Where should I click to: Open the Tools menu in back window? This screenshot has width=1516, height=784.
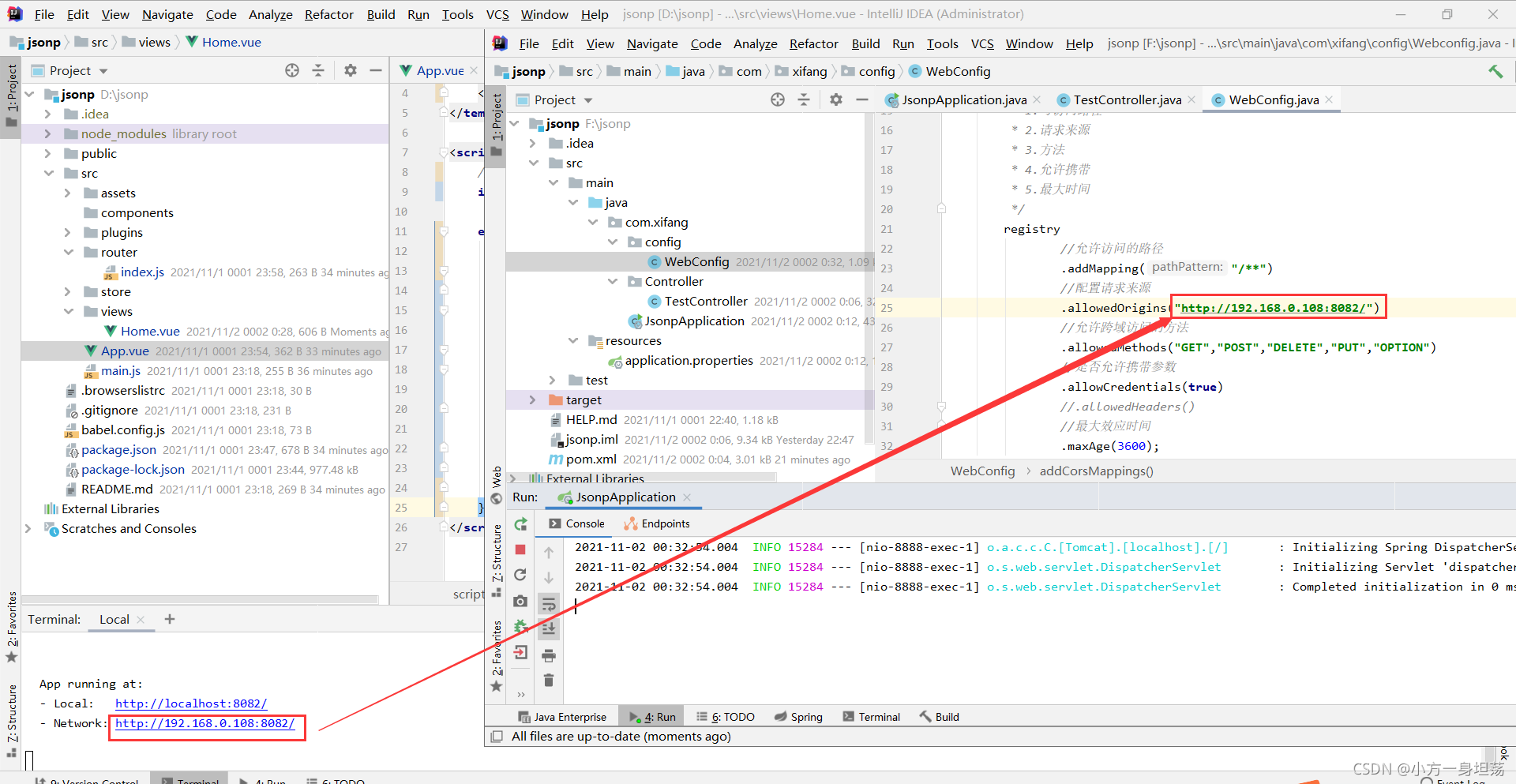coord(457,14)
